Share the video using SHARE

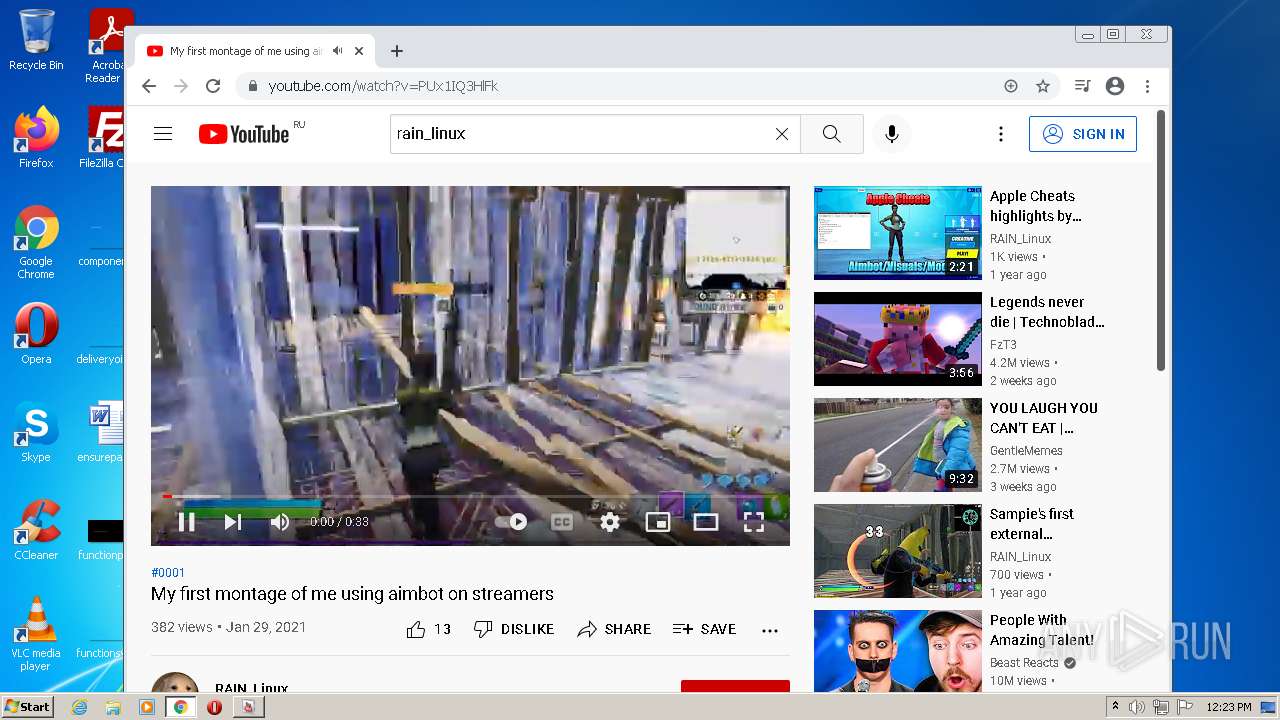614,629
